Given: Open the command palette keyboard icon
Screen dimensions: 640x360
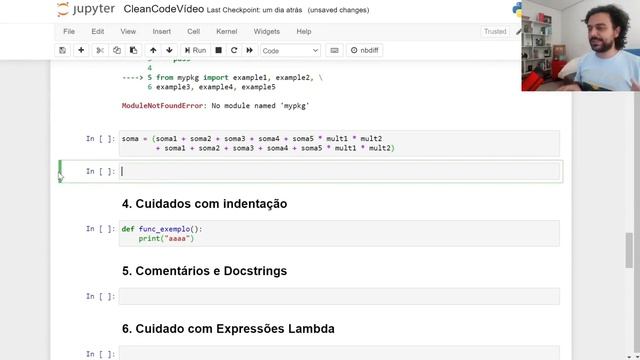Looking at the screenshot, I should (x=334, y=50).
